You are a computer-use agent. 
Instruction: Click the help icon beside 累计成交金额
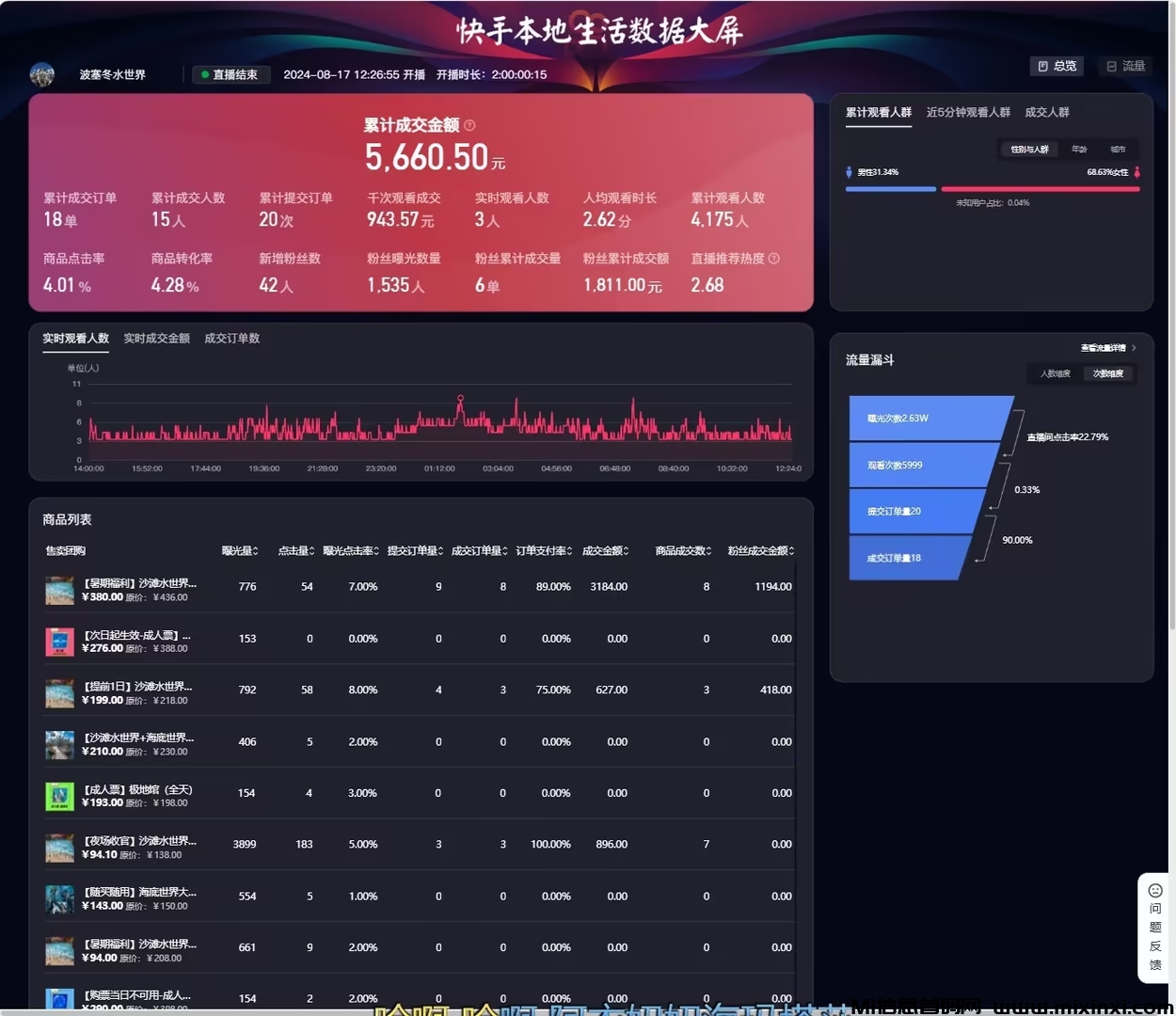tap(469, 125)
